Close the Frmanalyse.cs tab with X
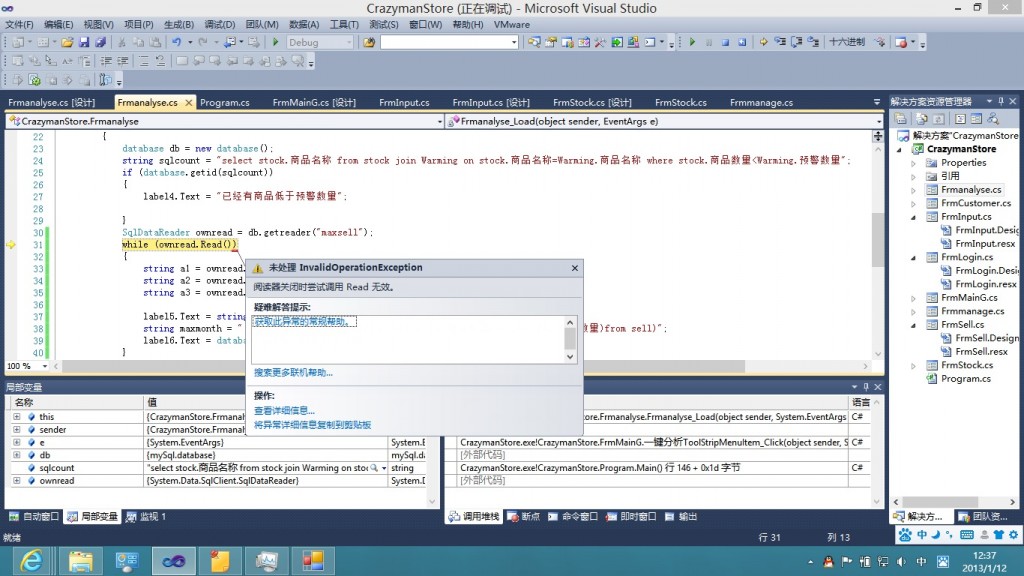 click(189, 103)
